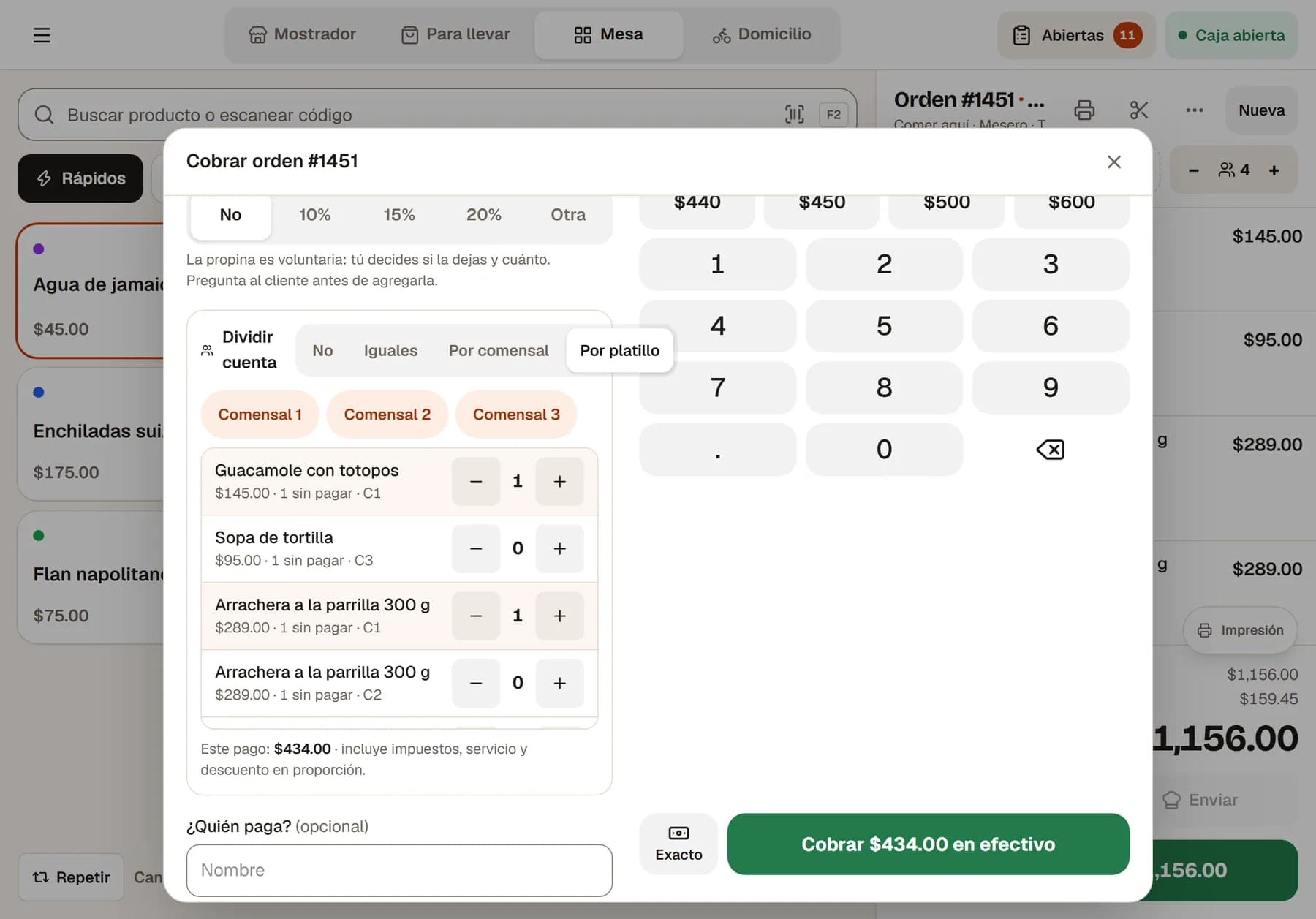Increase the order's guest count with plus
The image size is (1316, 919).
tap(1274, 170)
